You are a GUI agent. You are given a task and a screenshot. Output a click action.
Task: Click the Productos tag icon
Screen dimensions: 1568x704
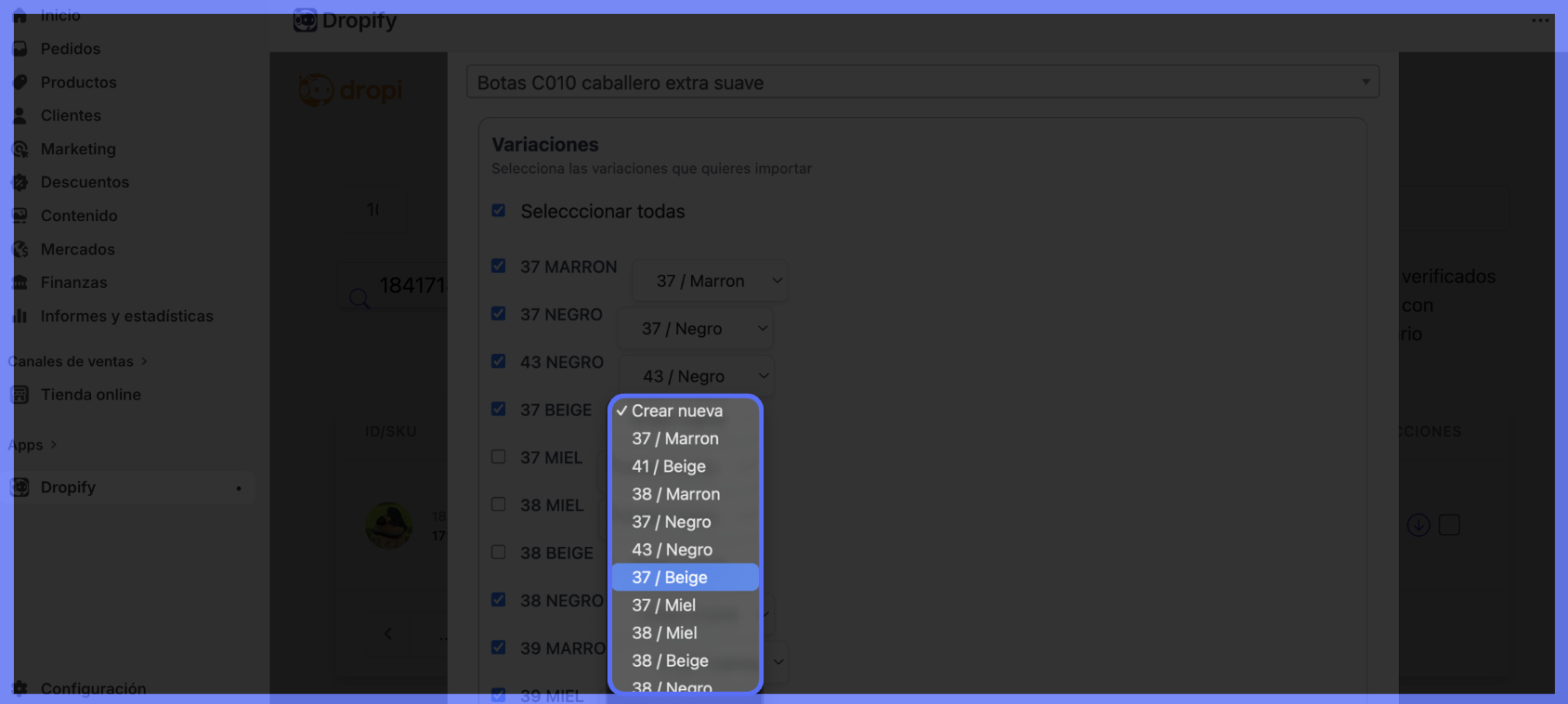click(20, 83)
